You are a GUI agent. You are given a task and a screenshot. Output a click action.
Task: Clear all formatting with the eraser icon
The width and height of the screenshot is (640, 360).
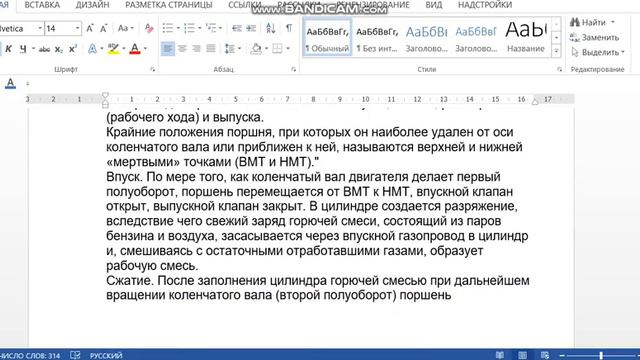[149, 28]
